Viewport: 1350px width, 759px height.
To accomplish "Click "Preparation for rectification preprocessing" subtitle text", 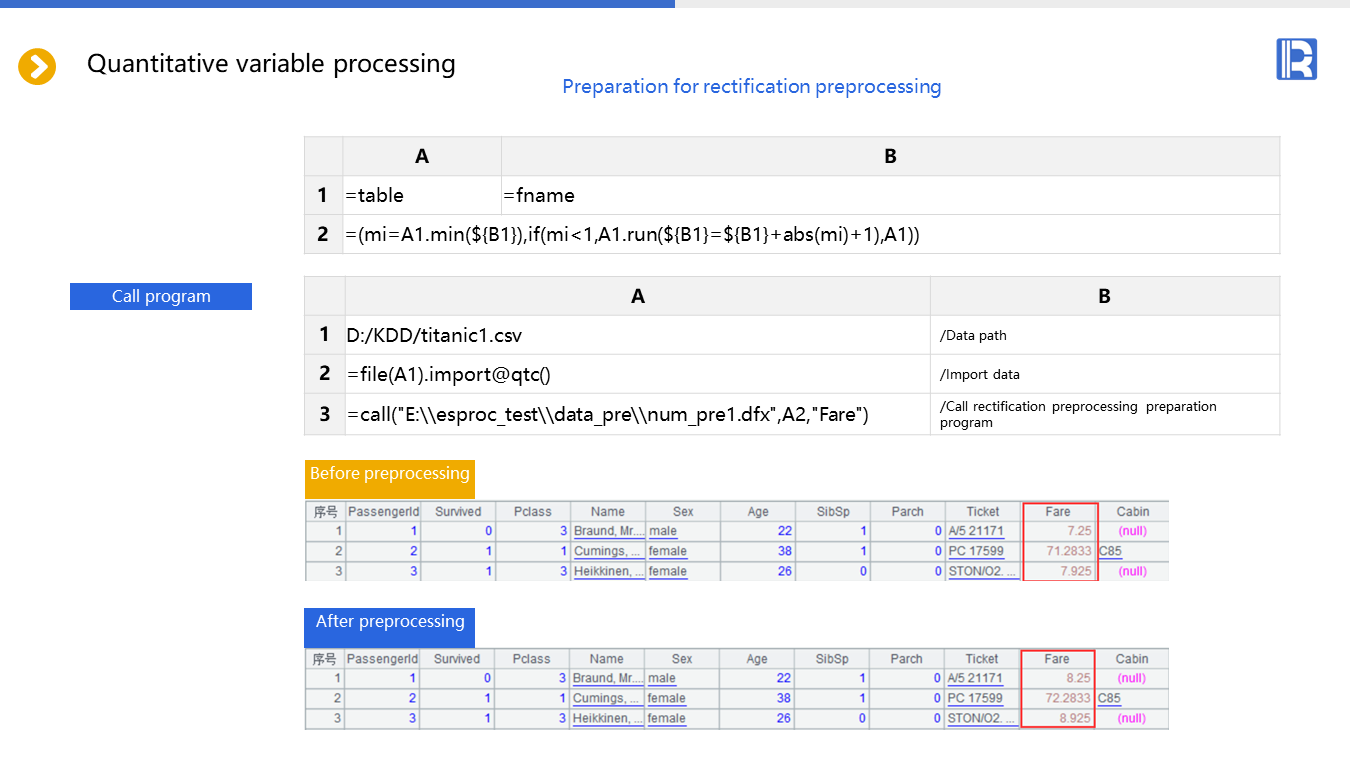I will (751, 87).
